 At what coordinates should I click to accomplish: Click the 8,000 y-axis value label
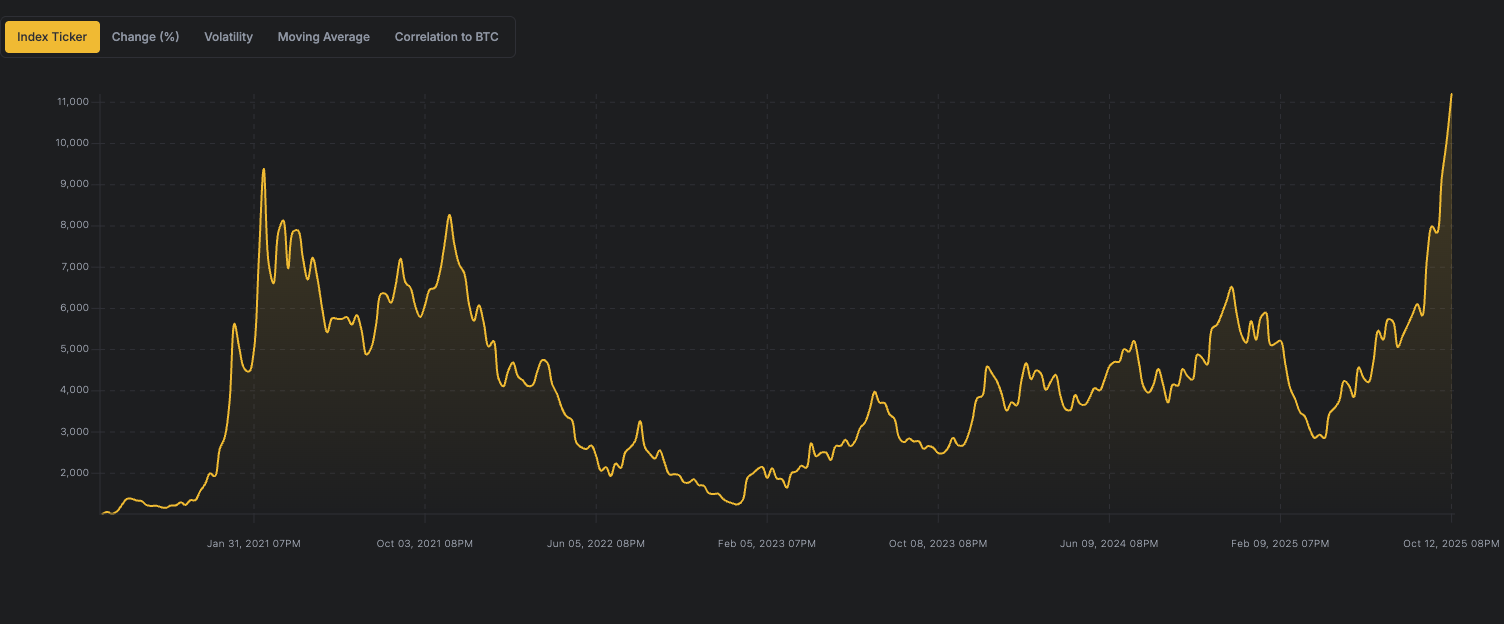coord(76,225)
